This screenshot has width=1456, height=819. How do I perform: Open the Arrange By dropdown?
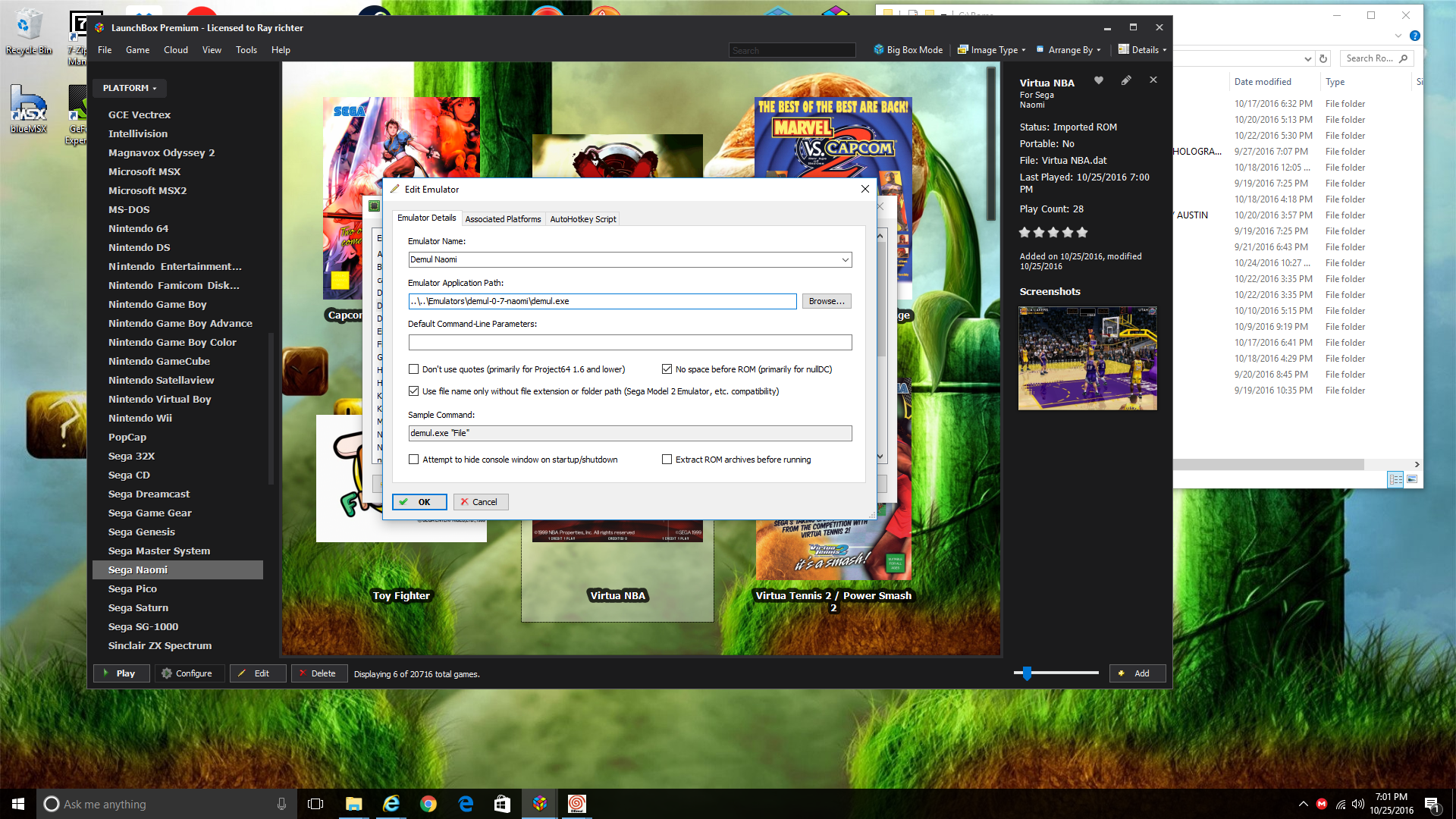tap(1069, 50)
